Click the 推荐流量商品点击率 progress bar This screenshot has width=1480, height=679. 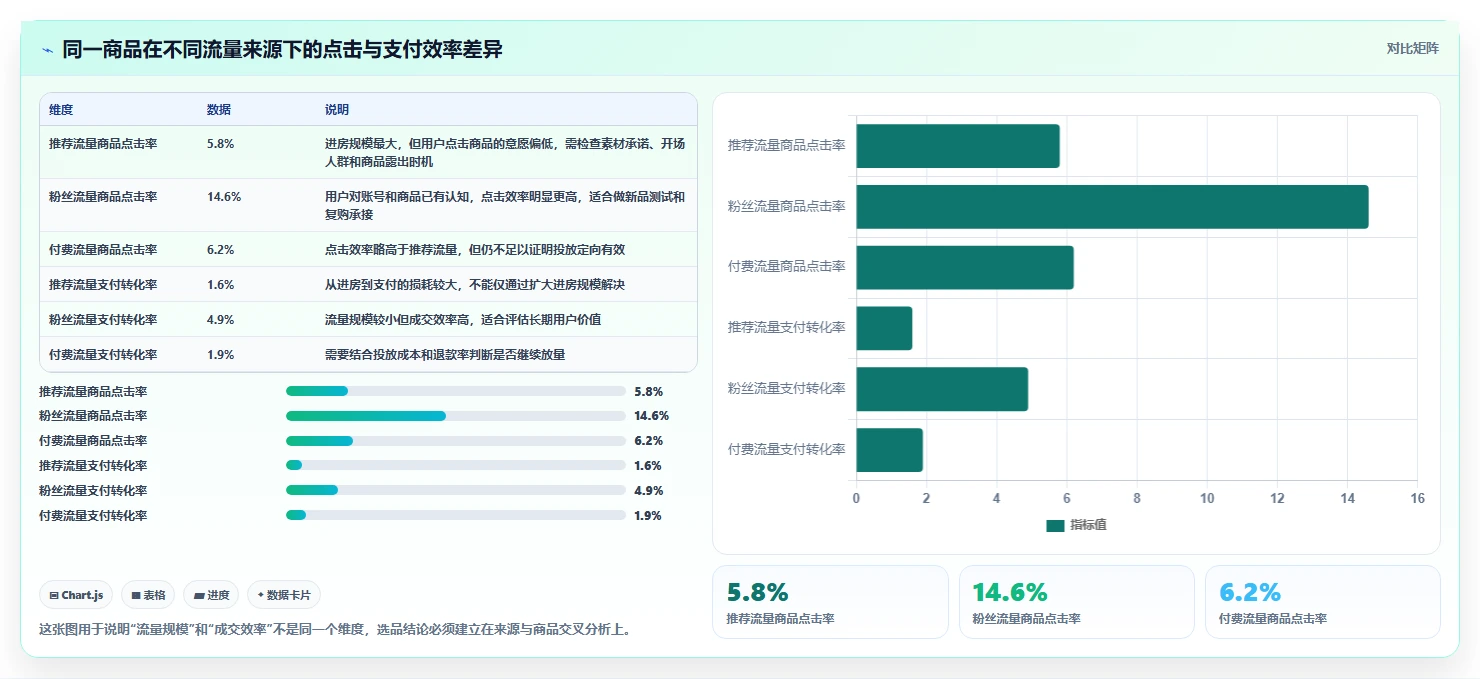[456, 392]
